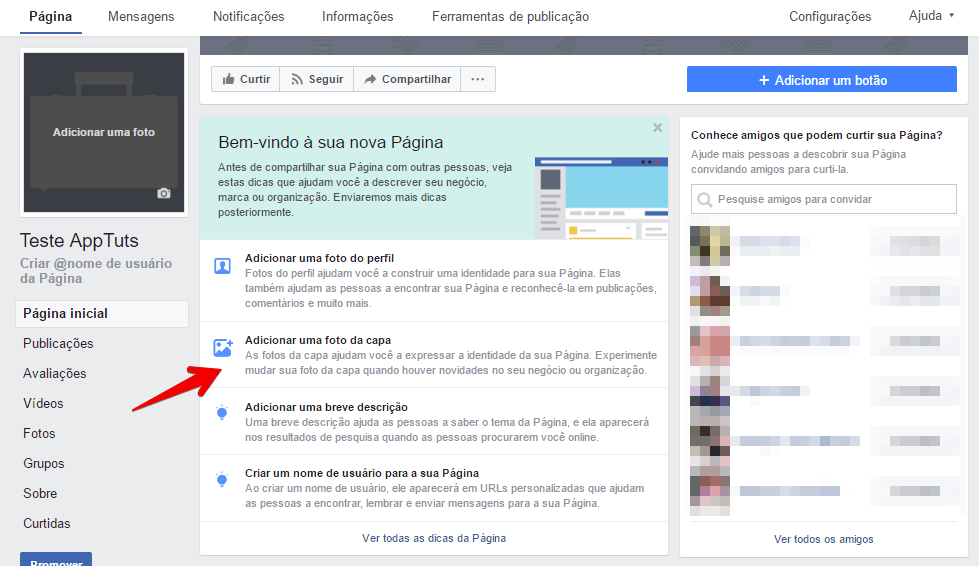Click Adicionar uma foto do perfil heading
This screenshot has width=979, height=566.
tap(319, 258)
